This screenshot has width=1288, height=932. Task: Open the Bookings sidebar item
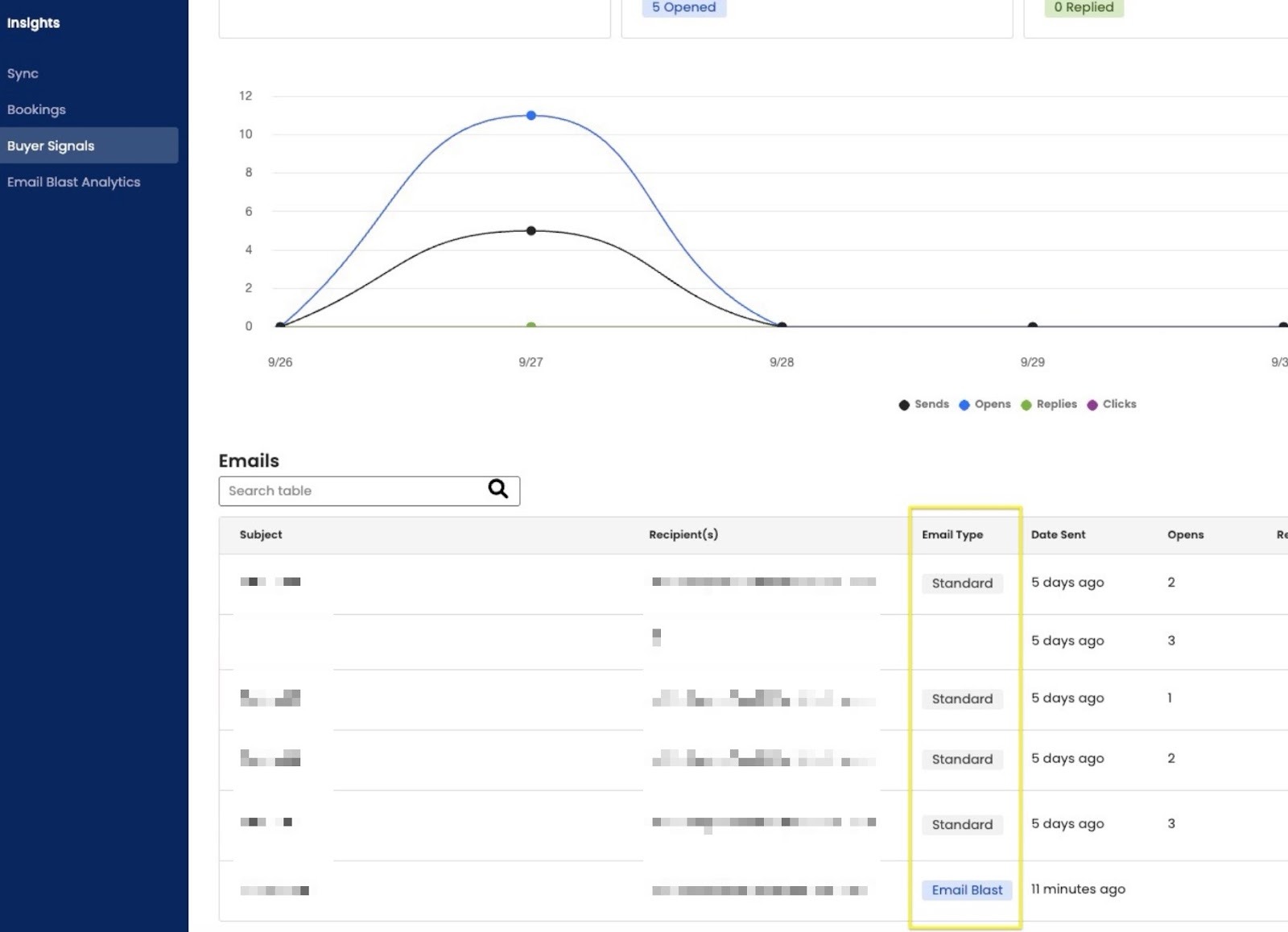(36, 109)
